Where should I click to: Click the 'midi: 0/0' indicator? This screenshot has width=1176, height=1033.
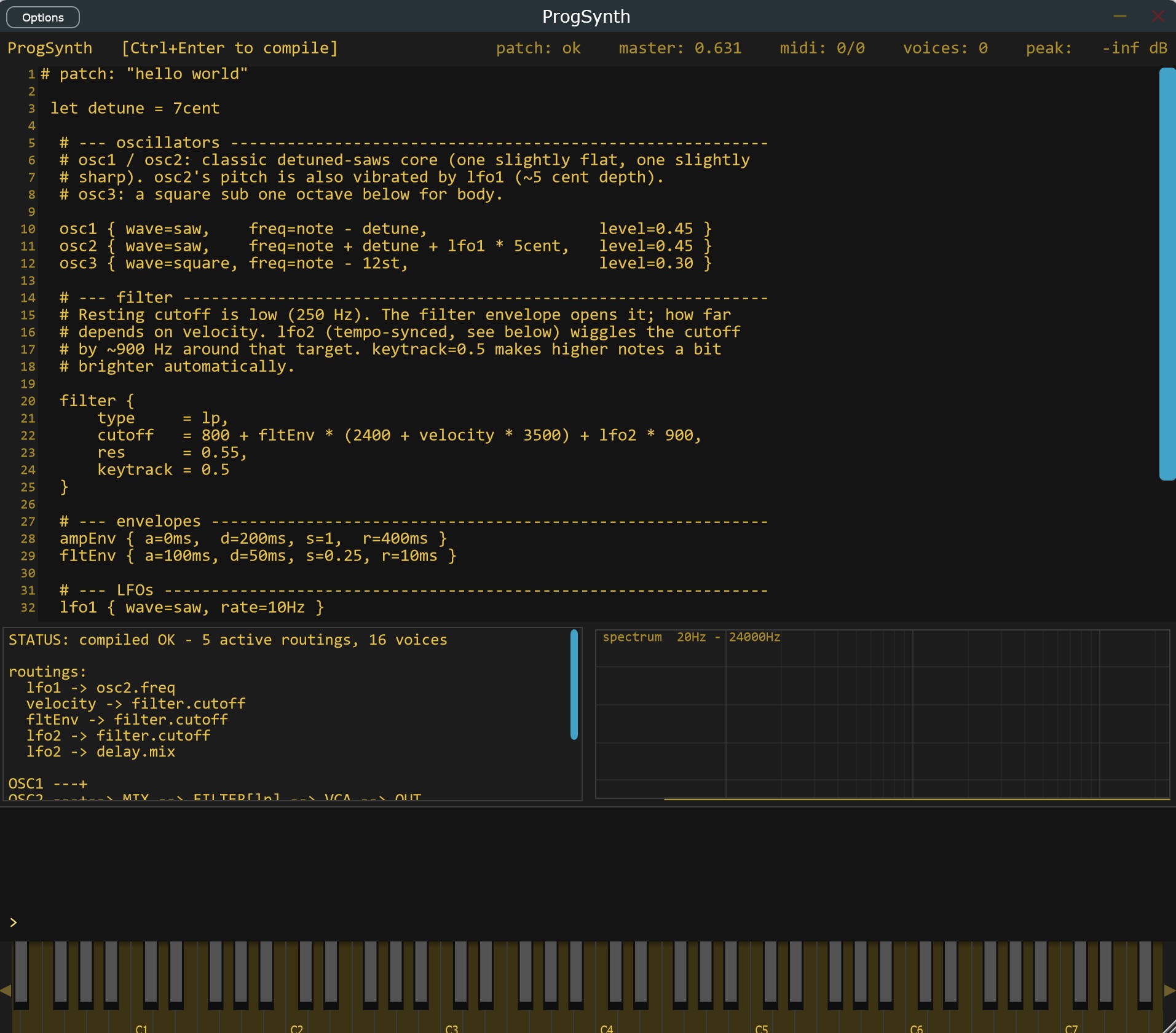click(x=822, y=48)
